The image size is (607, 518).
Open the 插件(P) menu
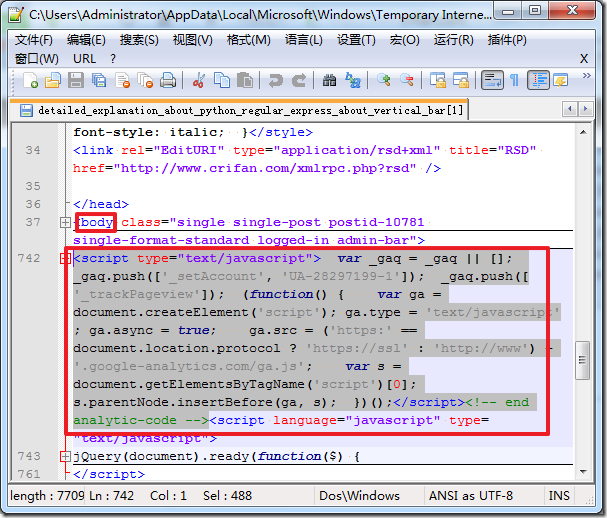click(507, 40)
